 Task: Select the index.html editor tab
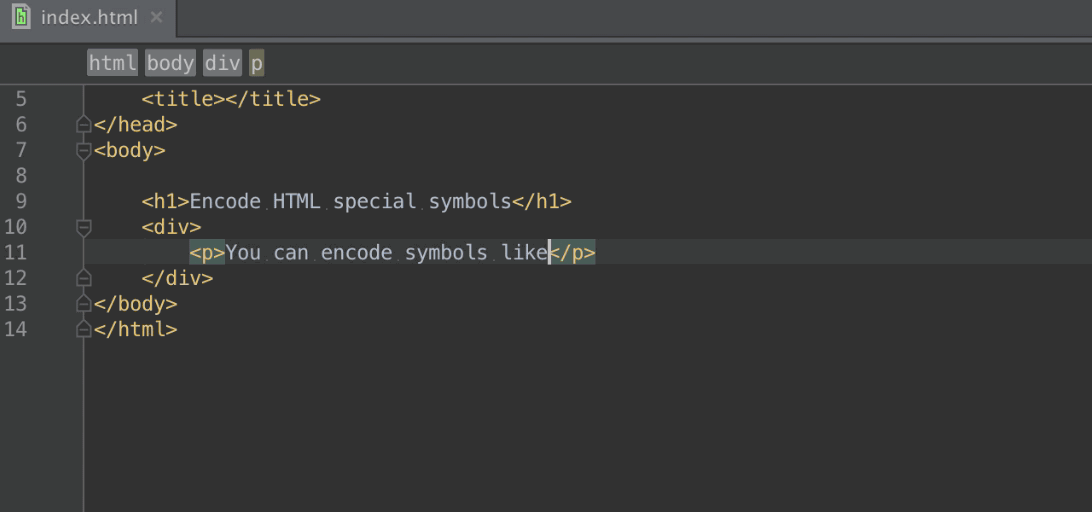89,18
